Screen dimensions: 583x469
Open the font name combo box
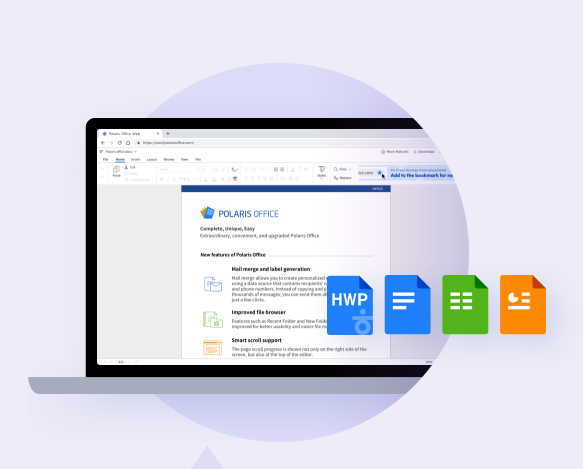click(179, 170)
